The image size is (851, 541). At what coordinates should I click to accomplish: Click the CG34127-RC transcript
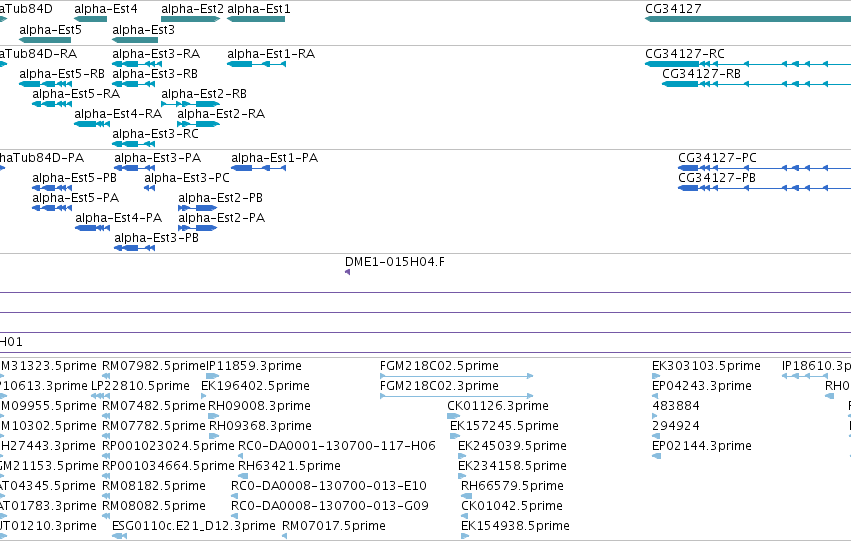click(x=748, y=64)
